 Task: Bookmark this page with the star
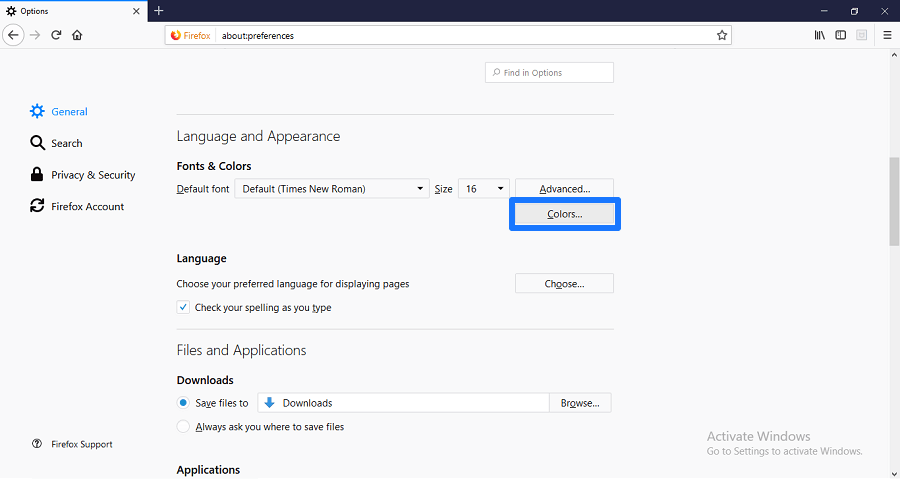pyautogui.click(x=721, y=36)
